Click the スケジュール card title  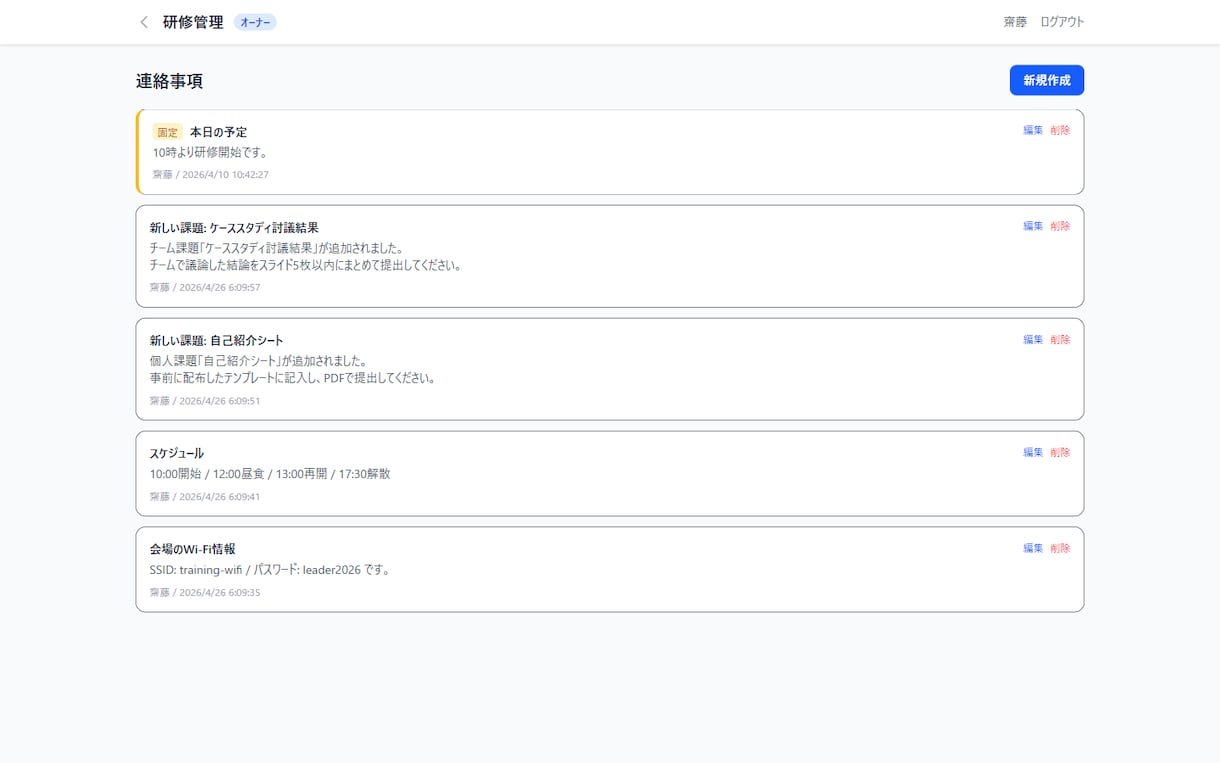point(177,454)
